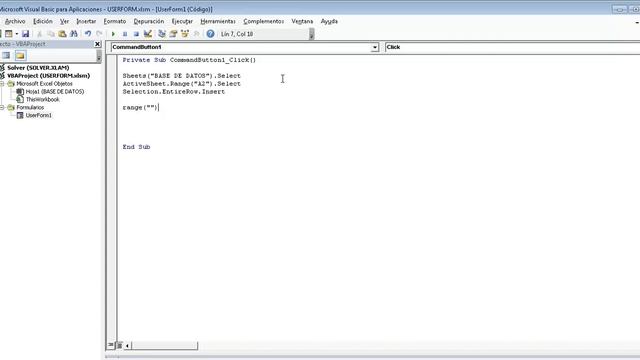
Task: Open the Insertar menu
Action: [86, 21]
